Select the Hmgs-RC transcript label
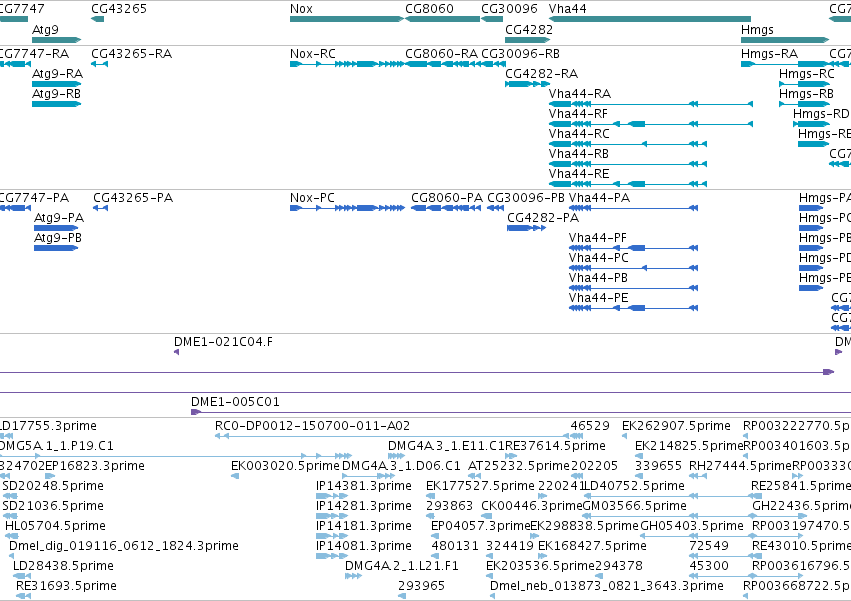The image size is (851, 601). coord(807,74)
